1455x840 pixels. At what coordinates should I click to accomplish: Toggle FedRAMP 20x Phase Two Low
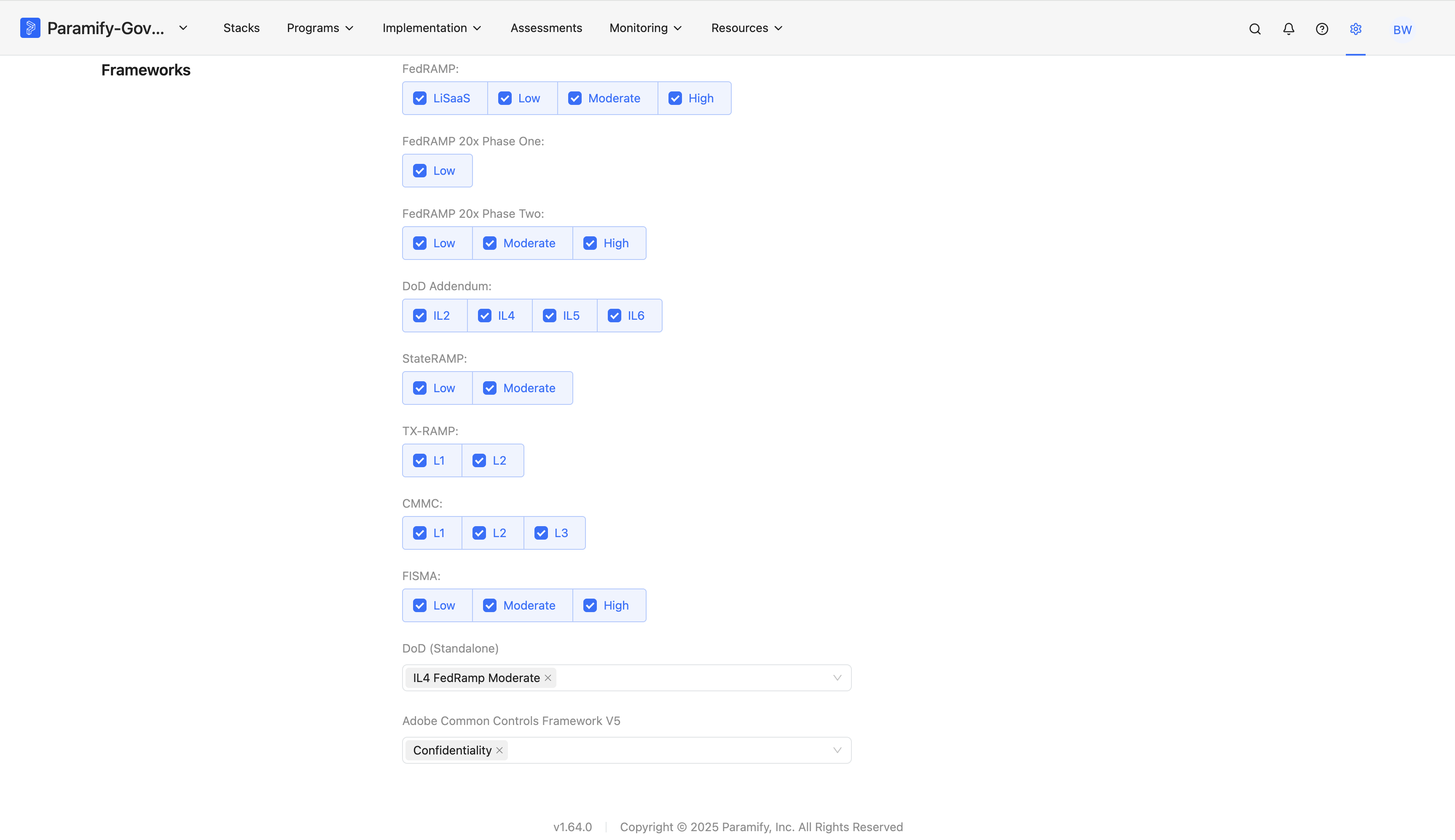tap(419, 243)
